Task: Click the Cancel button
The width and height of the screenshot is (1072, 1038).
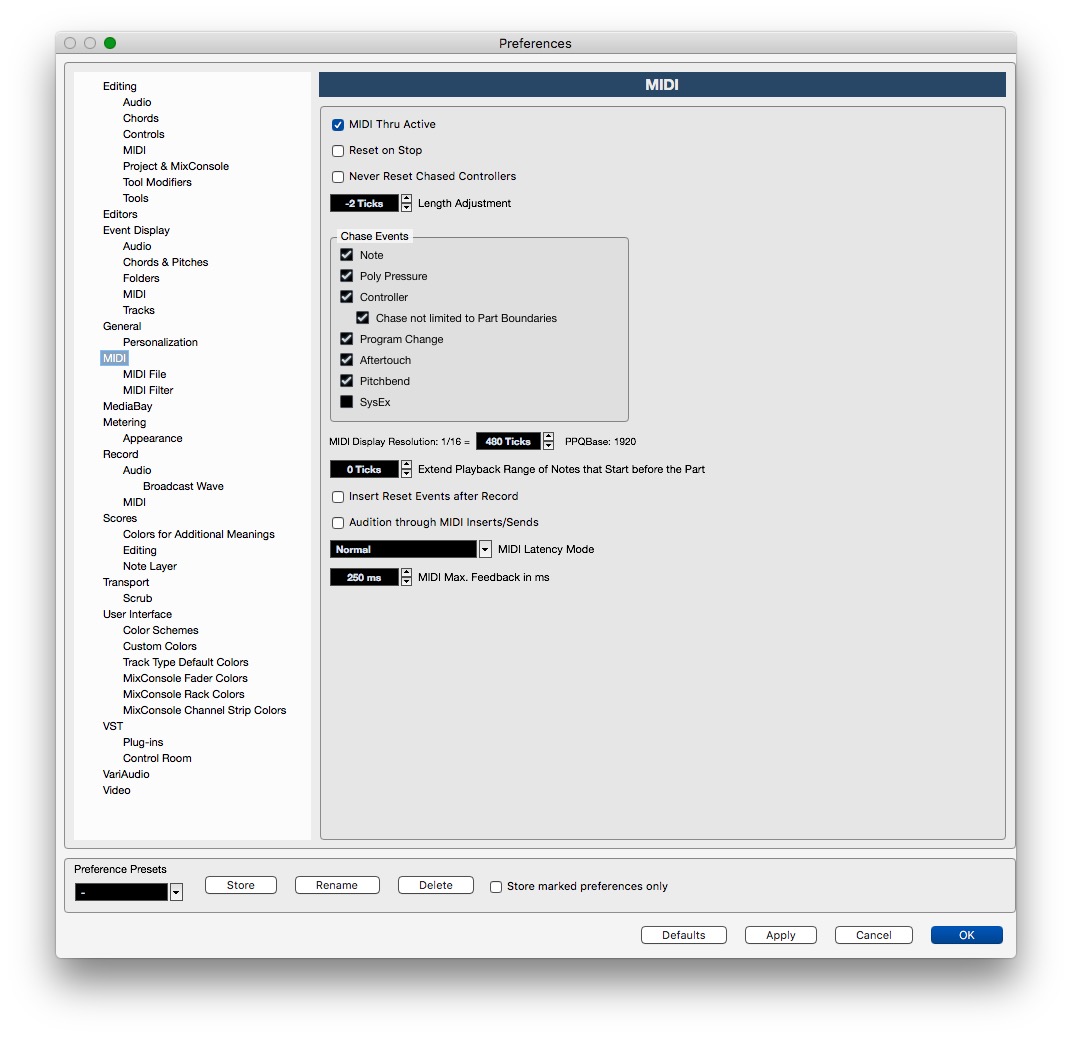Action: pos(874,935)
